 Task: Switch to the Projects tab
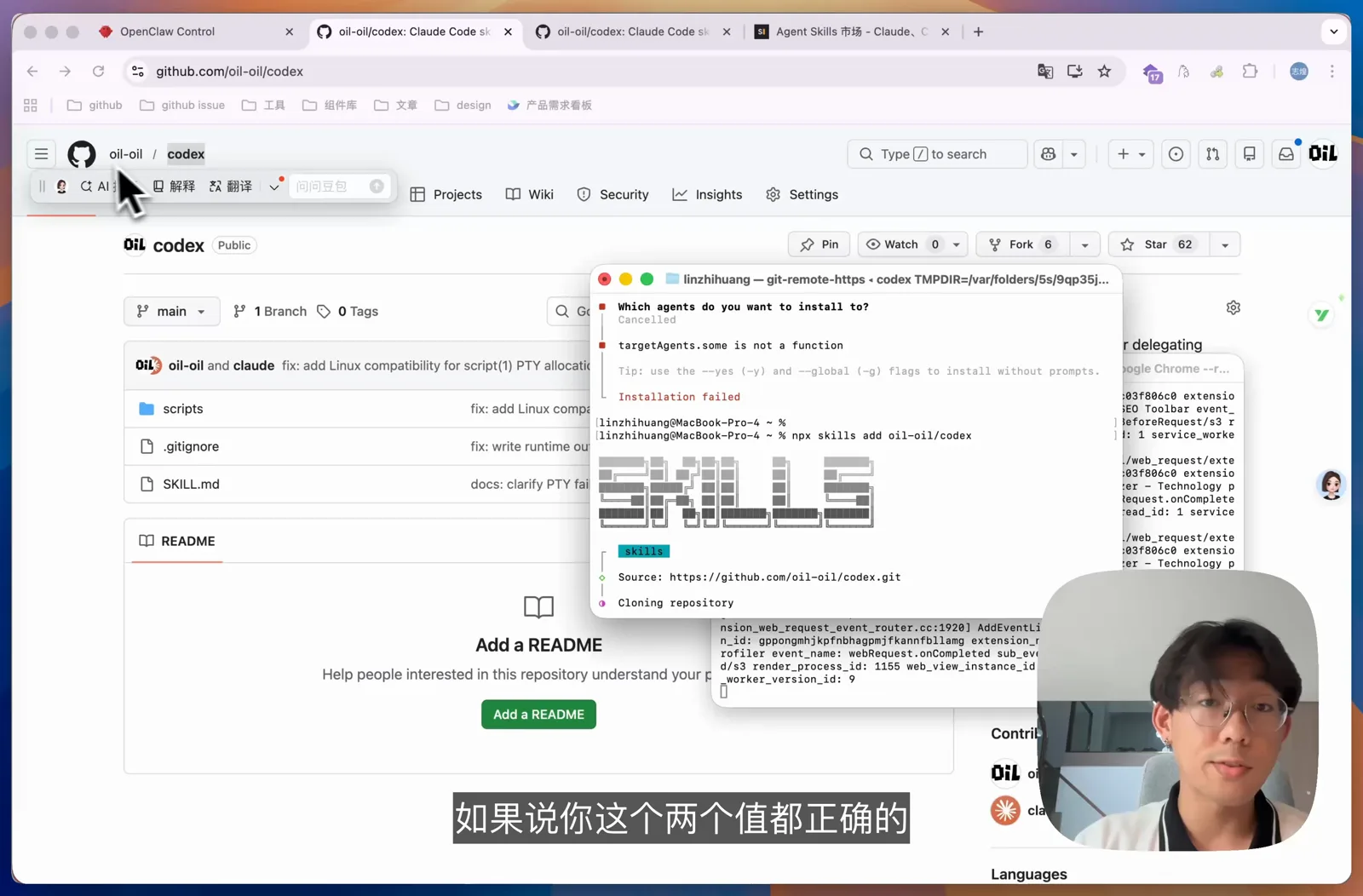tap(446, 194)
